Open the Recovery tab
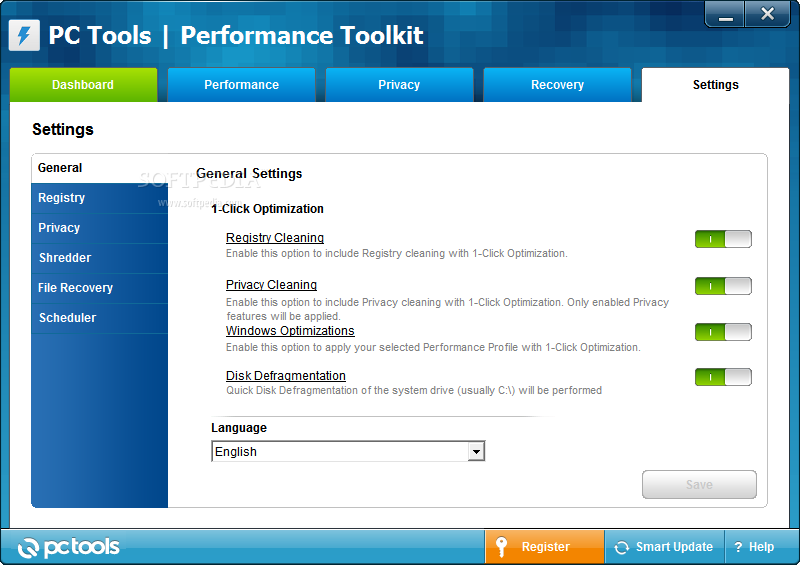 557,85
